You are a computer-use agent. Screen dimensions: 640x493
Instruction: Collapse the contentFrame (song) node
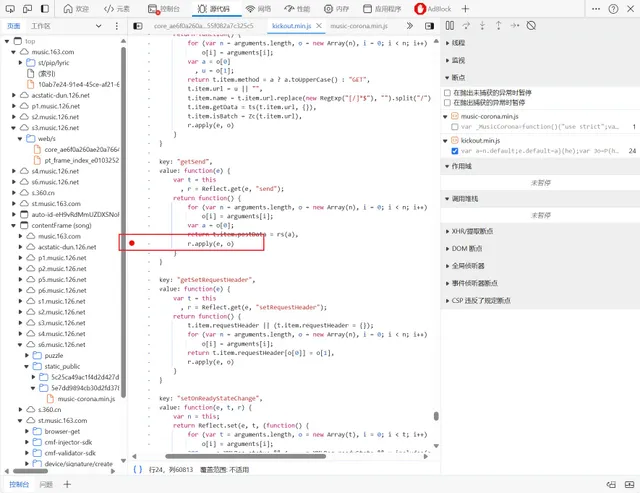(x=13, y=225)
